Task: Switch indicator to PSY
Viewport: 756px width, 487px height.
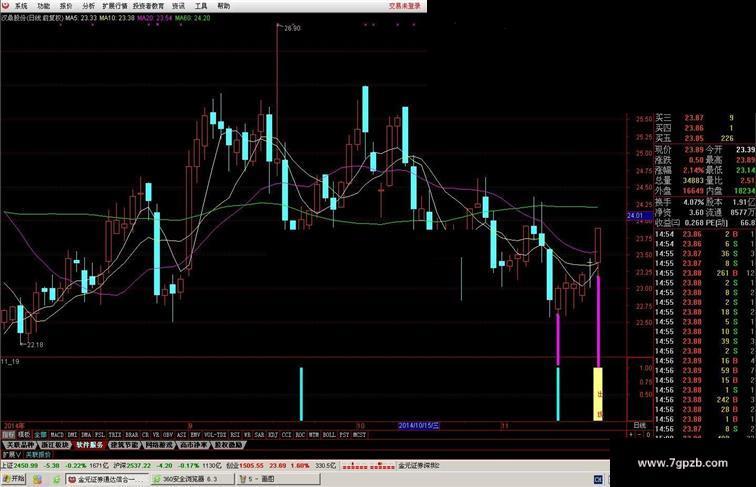Action: [344, 434]
